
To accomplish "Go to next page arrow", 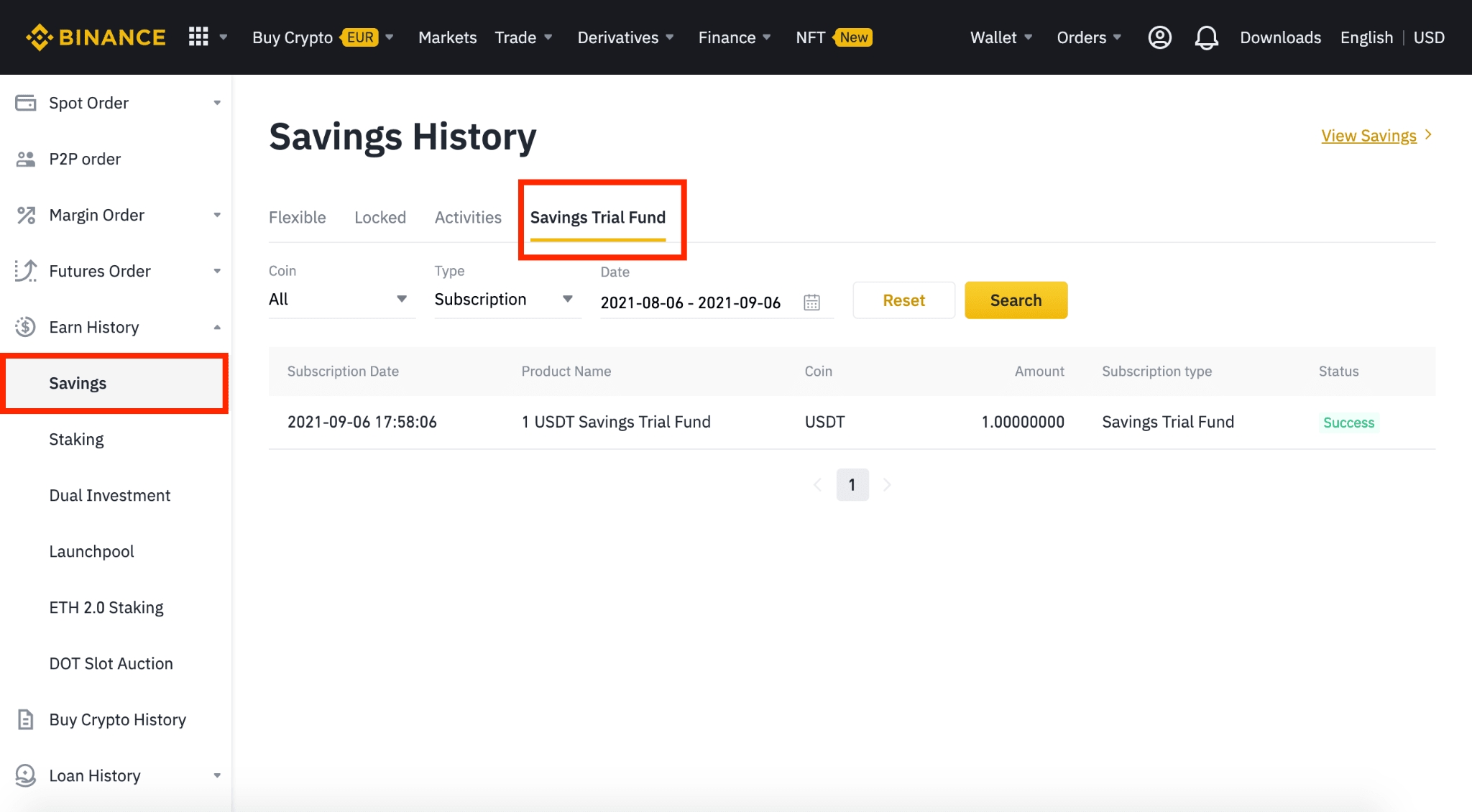I will (x=887, y=485).
